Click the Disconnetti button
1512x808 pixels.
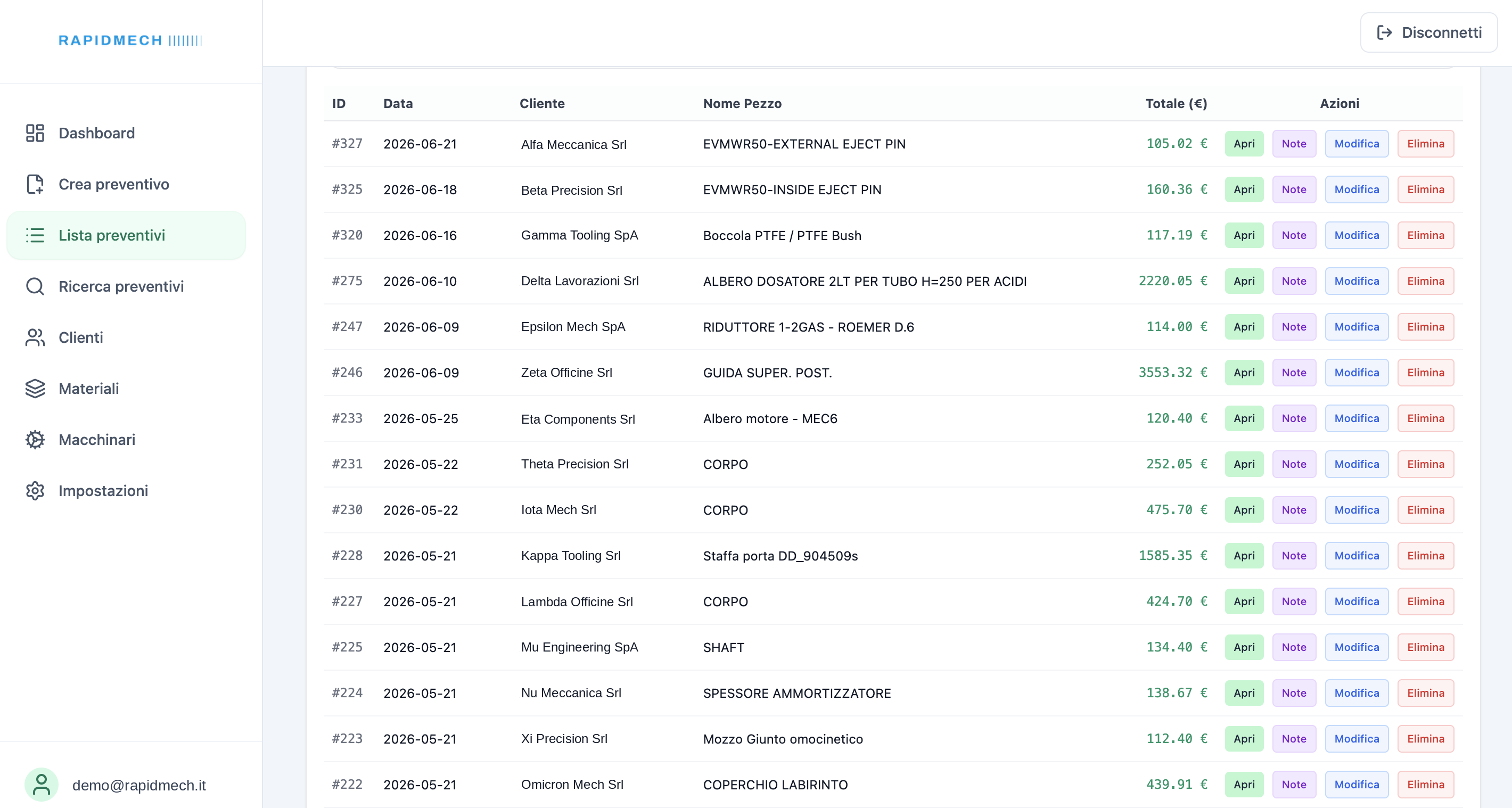[x=1428, y=32]
